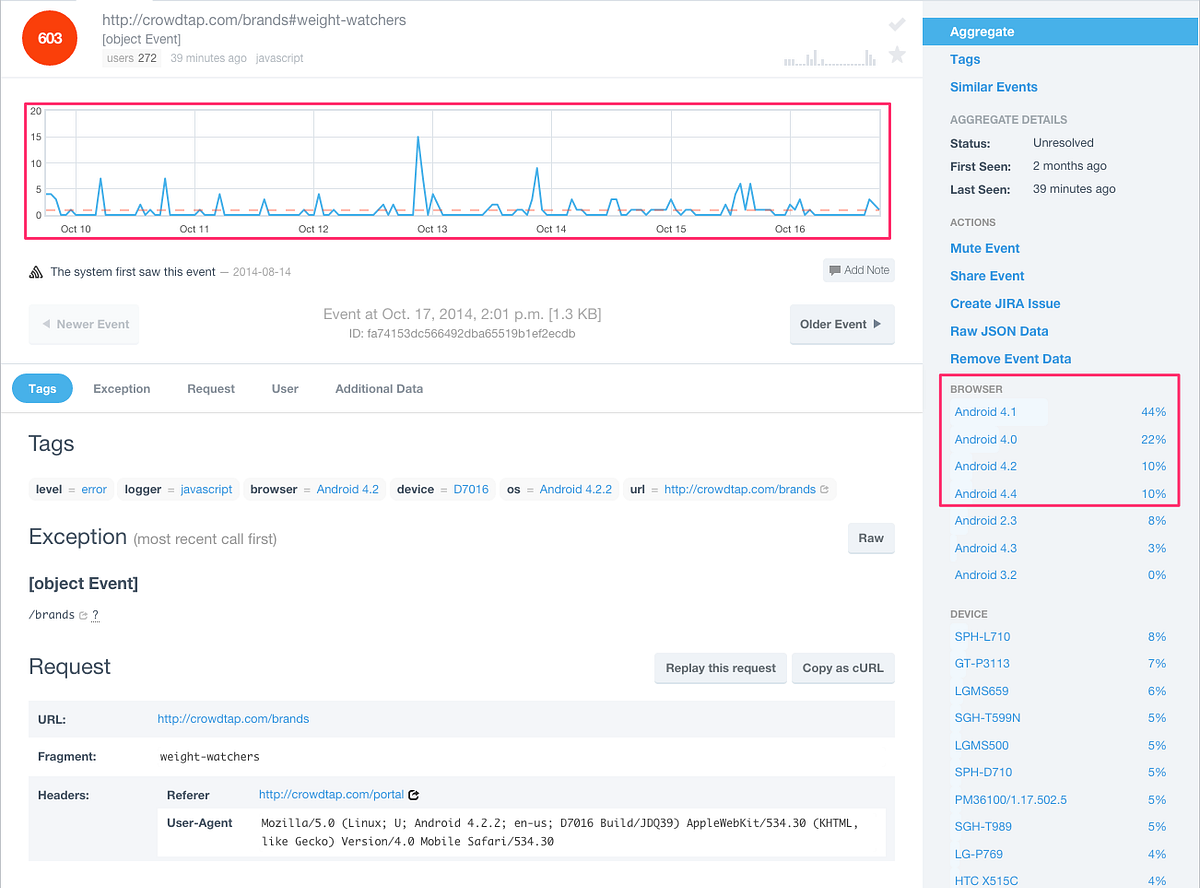Click the external link icon next to url tag
The width and height of the screenshot is (1200, 888).
click(x=824, y=490)
